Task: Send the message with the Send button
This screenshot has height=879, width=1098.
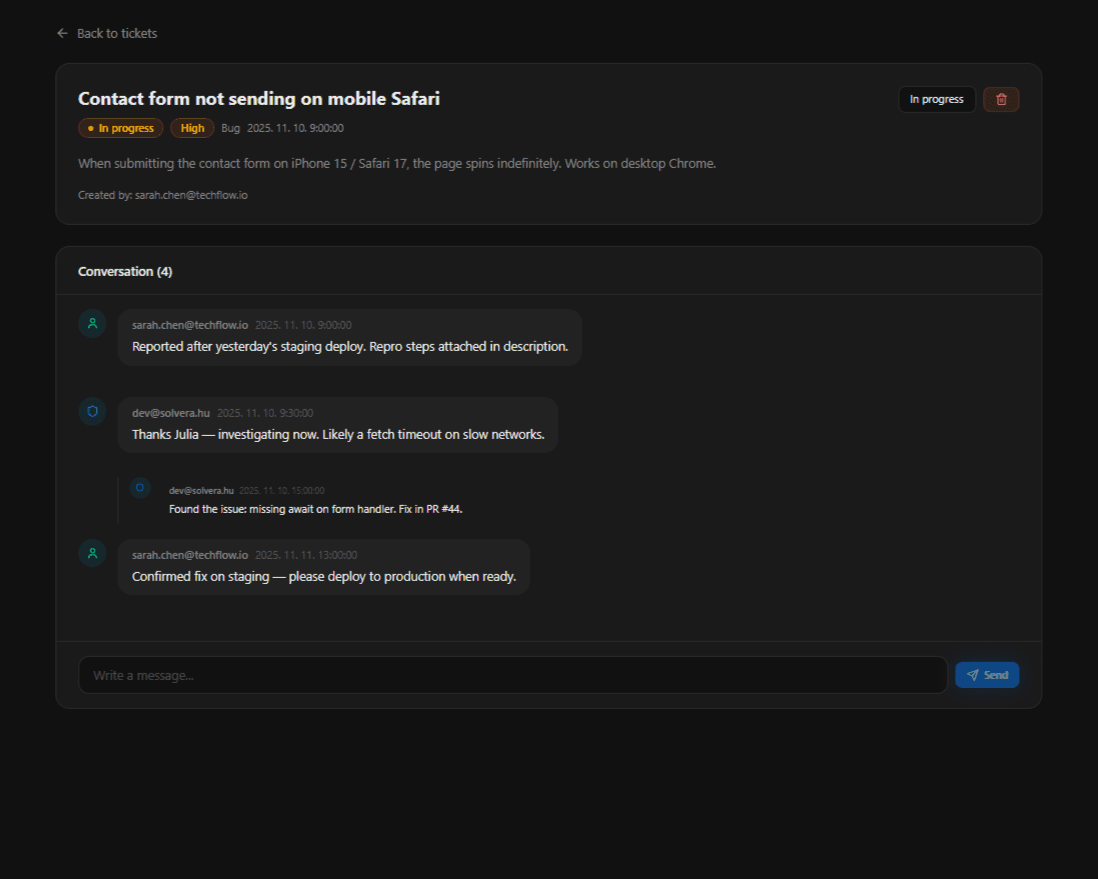Action: pos(987,675)
